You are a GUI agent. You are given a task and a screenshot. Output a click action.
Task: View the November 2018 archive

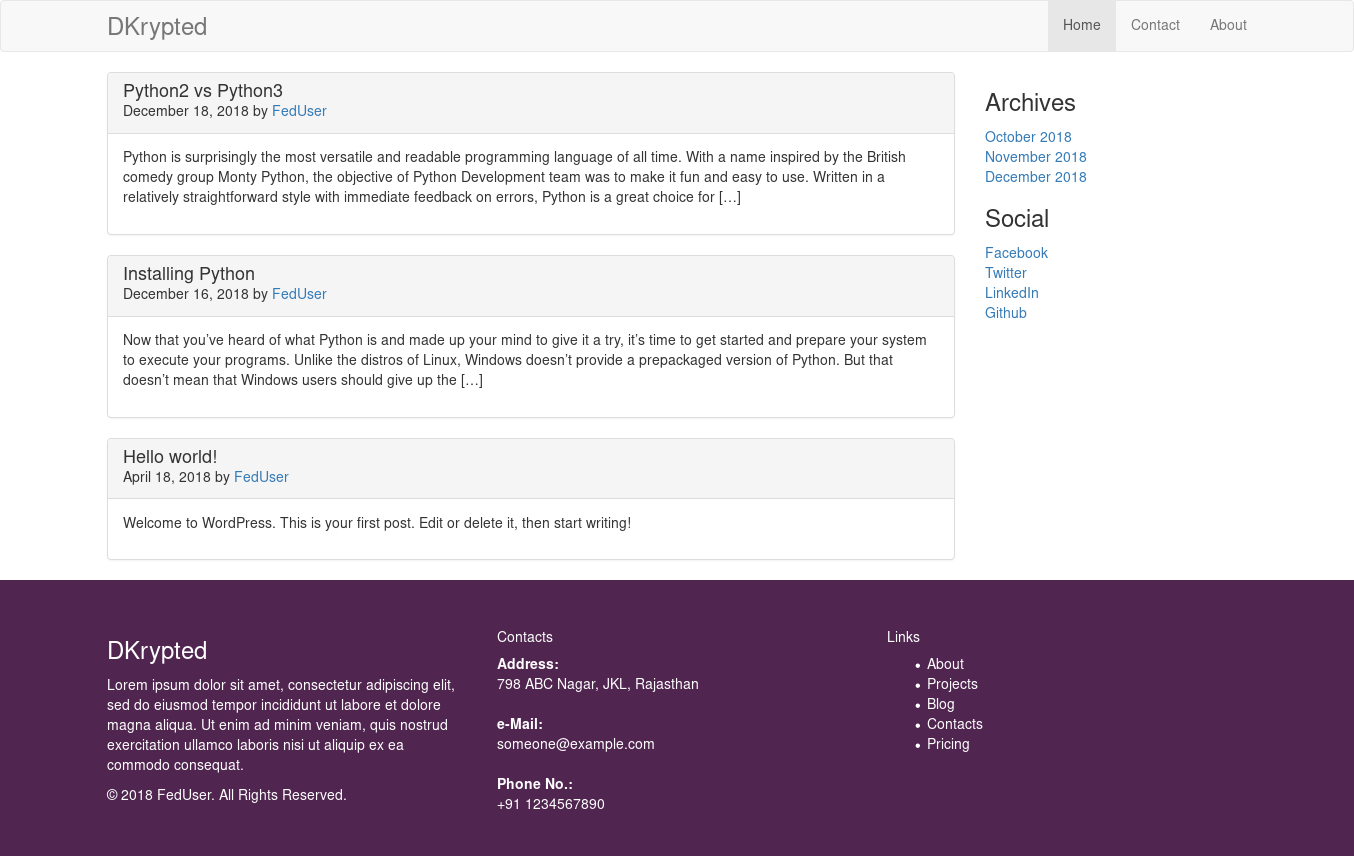pyautogui.click(x=1035, y=157)
